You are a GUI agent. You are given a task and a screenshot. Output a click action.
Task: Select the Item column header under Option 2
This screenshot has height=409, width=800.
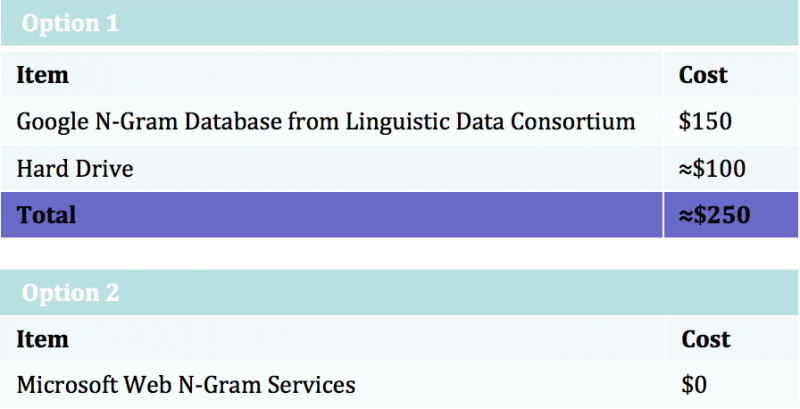point(43,340)
